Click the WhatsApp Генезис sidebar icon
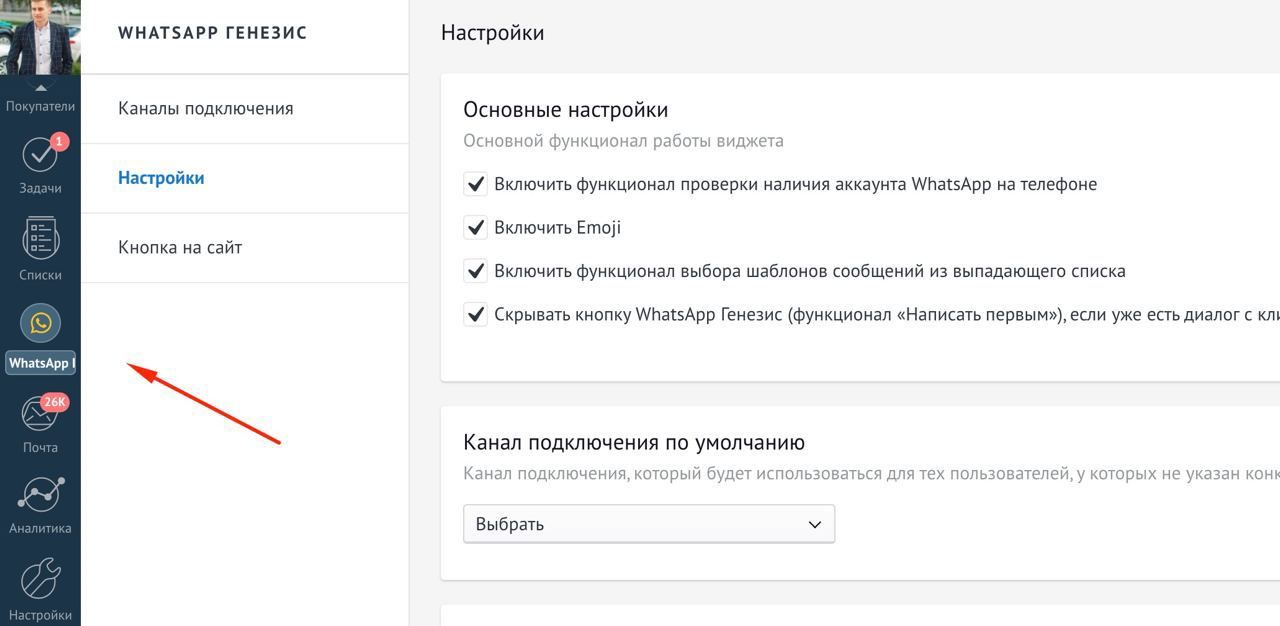1280x626 pixels. 40,323
